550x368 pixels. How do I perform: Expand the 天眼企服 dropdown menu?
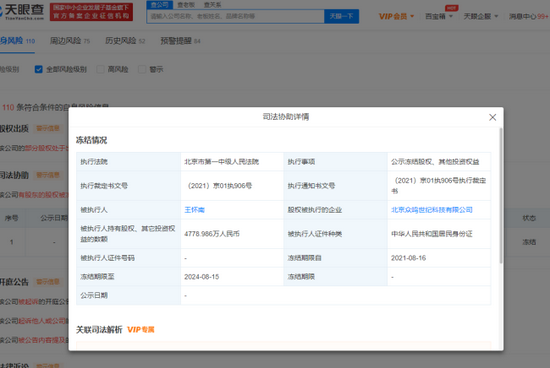coord(481,16)
